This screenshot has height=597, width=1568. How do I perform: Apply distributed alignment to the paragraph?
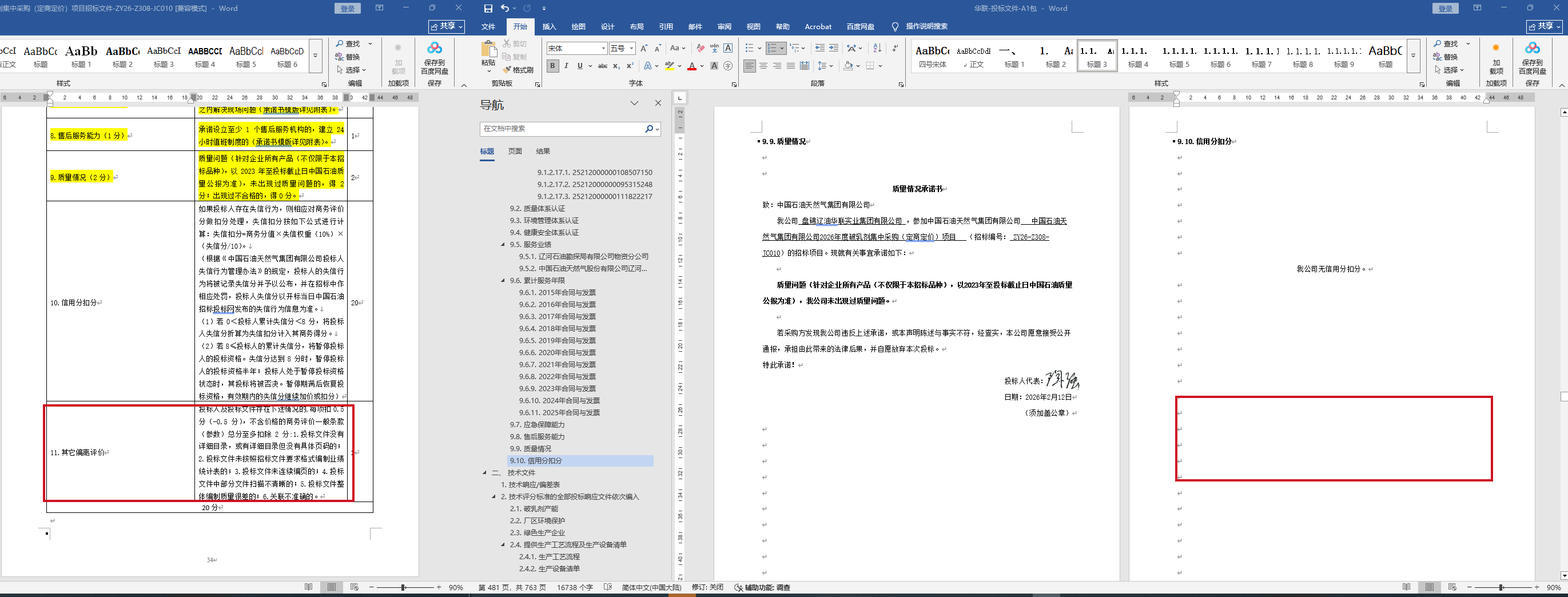click(805, 66)
